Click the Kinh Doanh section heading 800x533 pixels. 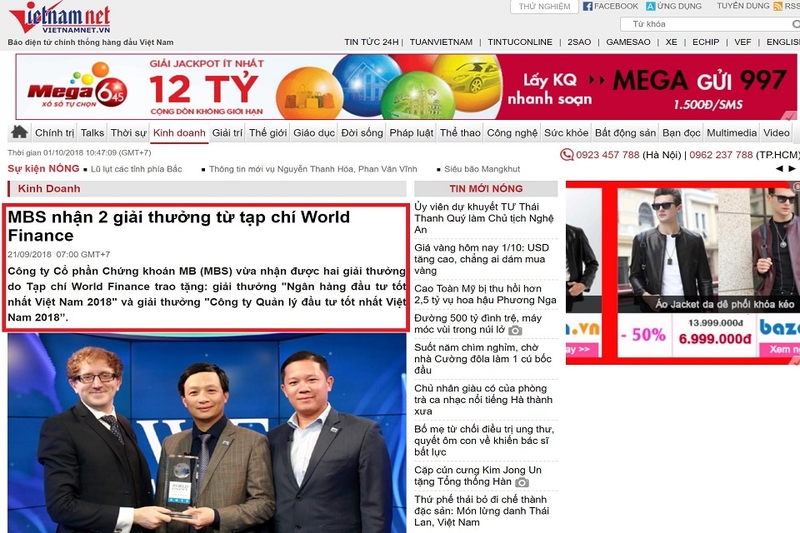click(49, 188)
